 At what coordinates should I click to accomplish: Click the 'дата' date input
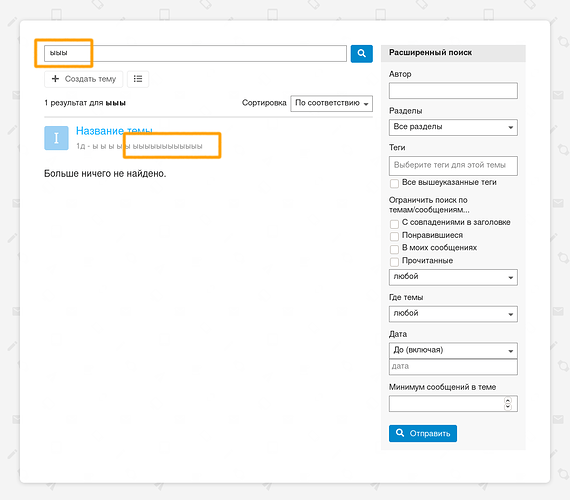[x=453, y=367]
